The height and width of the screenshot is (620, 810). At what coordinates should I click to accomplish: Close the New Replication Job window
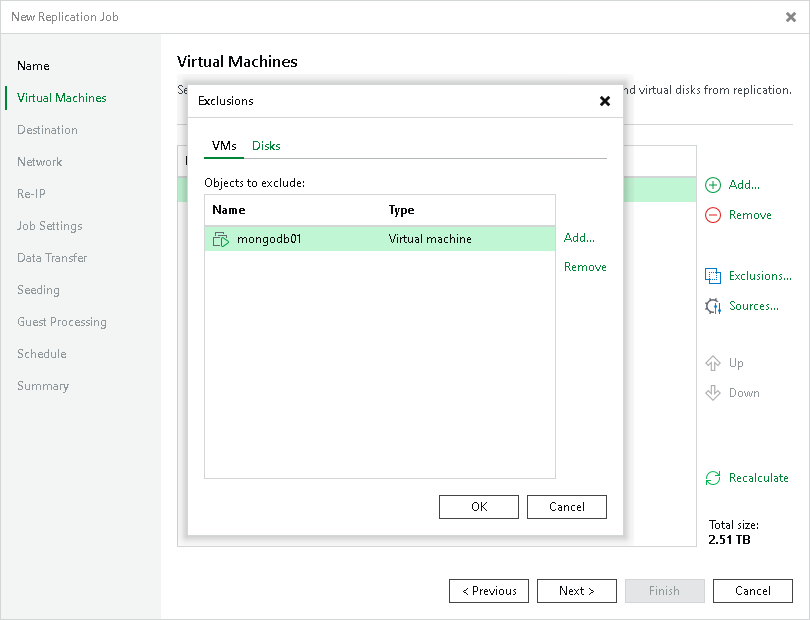(x=790, y=17)
